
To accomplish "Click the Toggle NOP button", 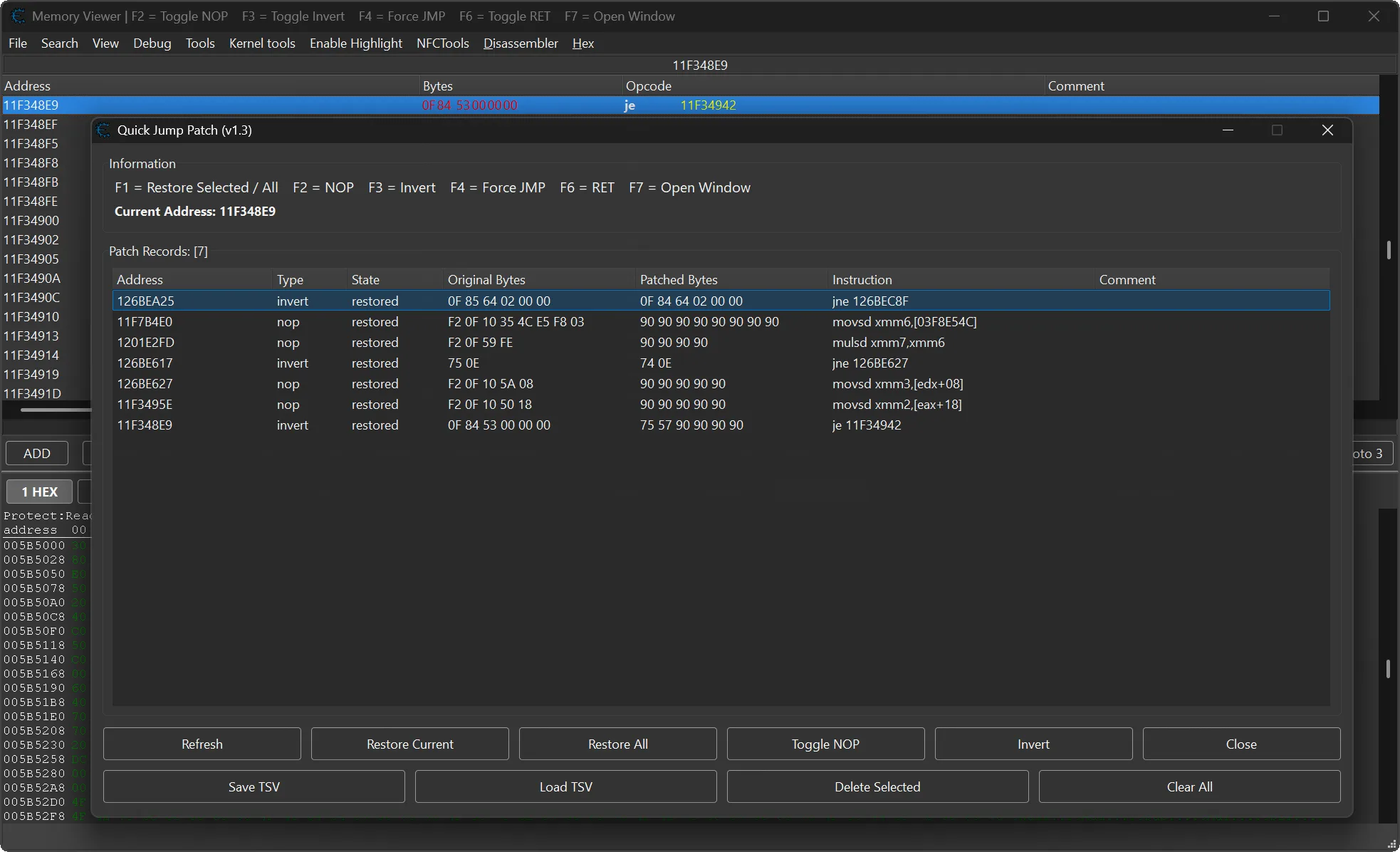I will click(826, 744).
